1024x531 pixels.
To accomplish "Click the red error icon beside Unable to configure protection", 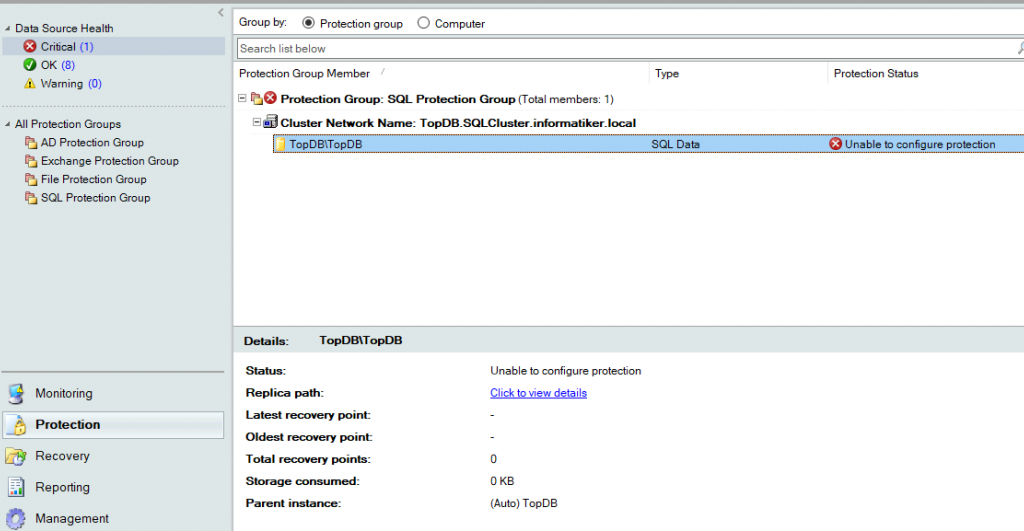I will tap(835, 144).
